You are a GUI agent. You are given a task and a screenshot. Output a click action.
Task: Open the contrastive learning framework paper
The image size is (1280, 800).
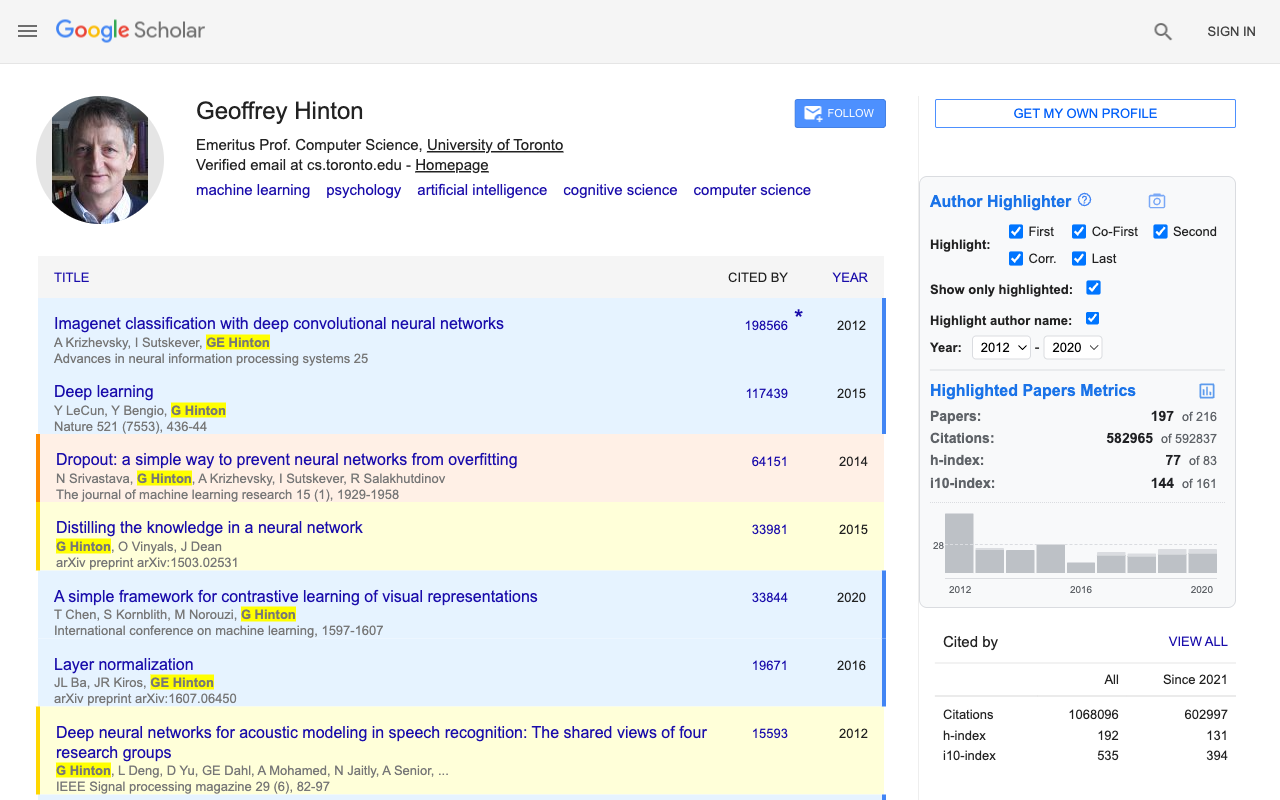[296, 596]
